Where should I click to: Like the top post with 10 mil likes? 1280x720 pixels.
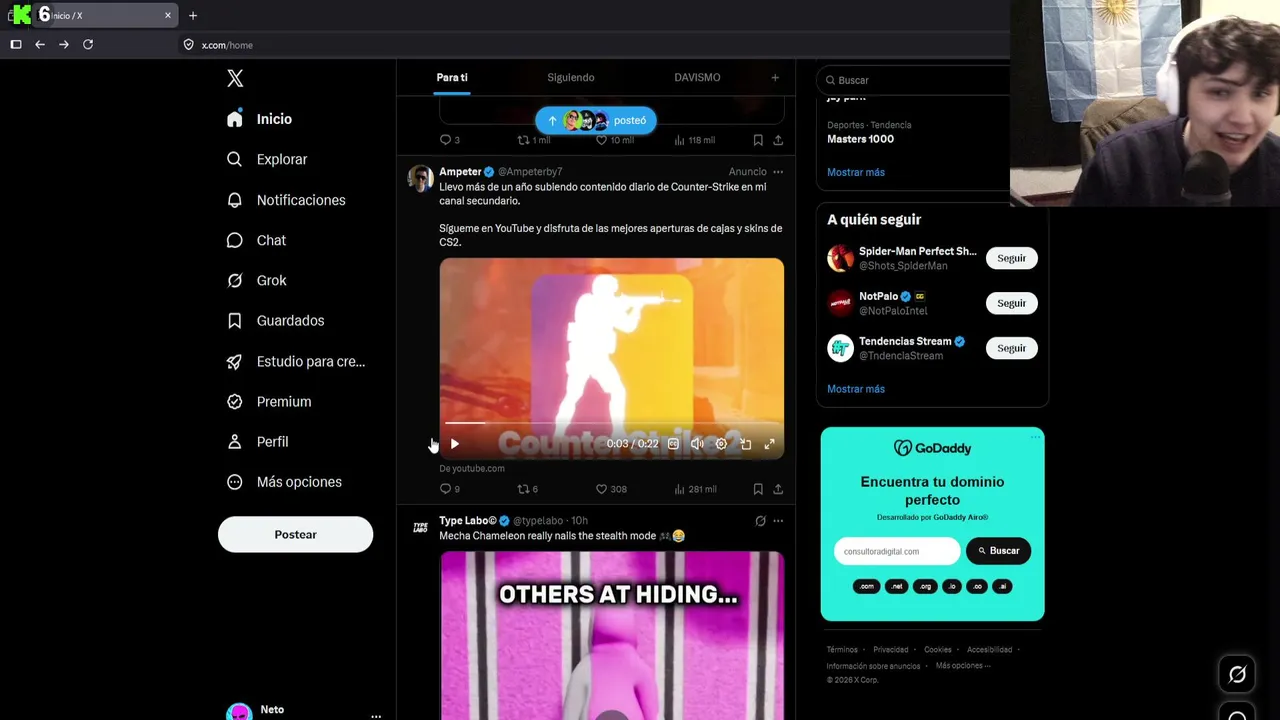click(615, 140)
